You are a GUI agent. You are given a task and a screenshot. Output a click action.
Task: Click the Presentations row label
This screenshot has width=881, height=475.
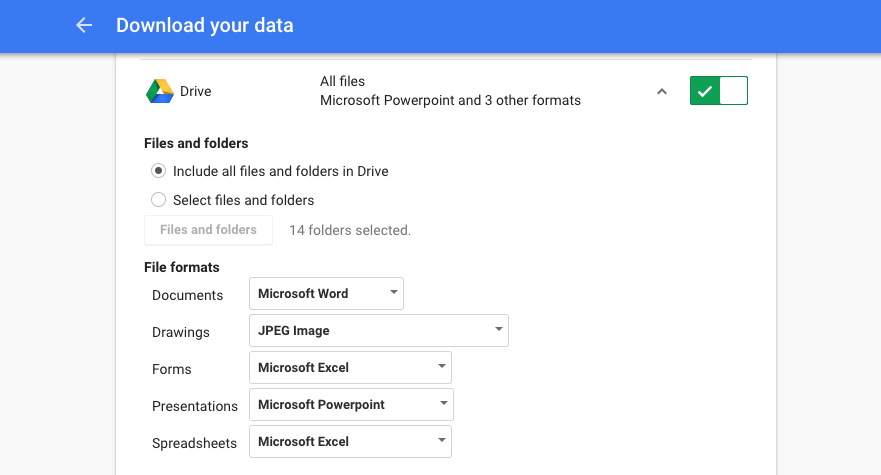195,406
